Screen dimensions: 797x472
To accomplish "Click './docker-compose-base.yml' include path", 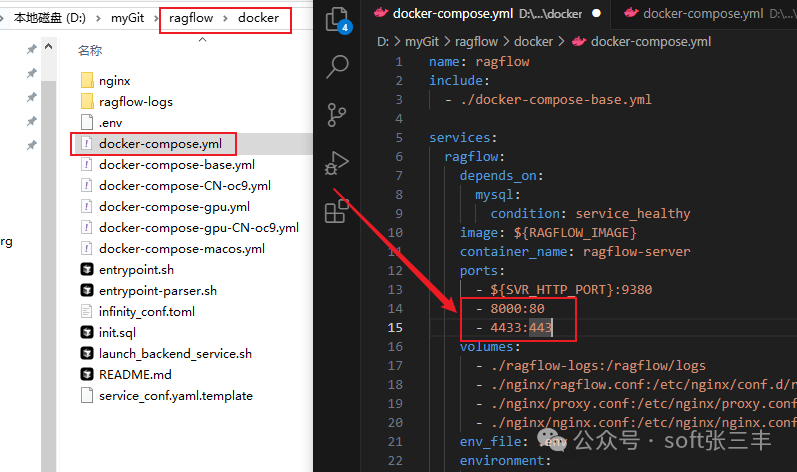I will tap(556, 100).
